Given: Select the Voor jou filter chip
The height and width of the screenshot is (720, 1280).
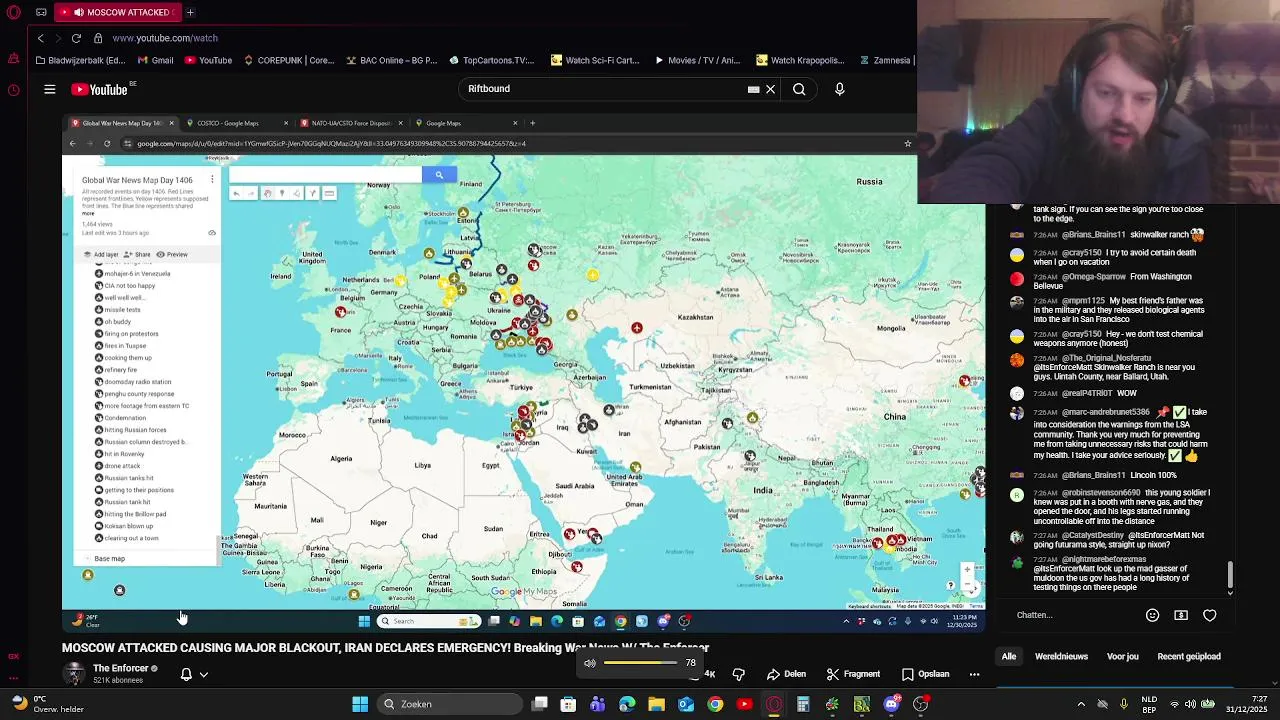Looking at the screenshot, I should click(1123, 657).
